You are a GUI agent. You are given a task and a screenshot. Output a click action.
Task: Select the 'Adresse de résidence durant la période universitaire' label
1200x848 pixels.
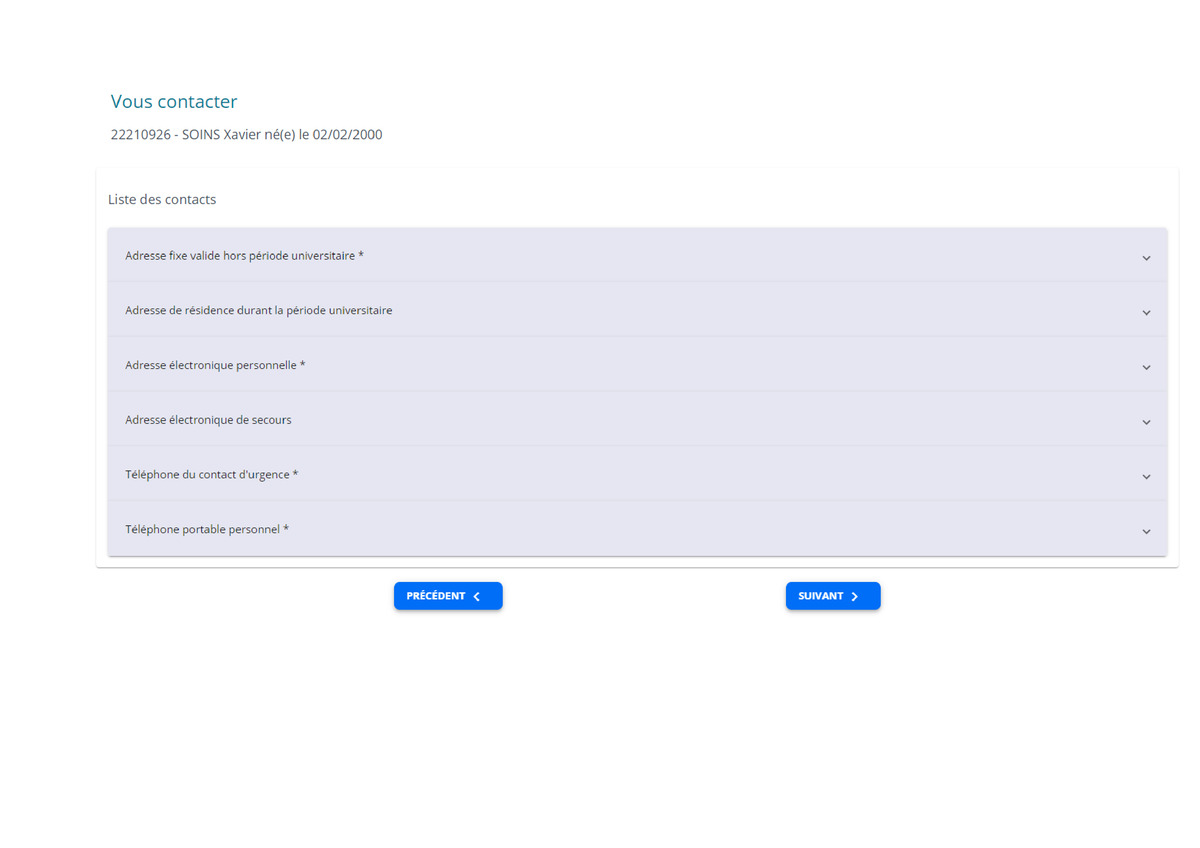[x=259, y=310]
